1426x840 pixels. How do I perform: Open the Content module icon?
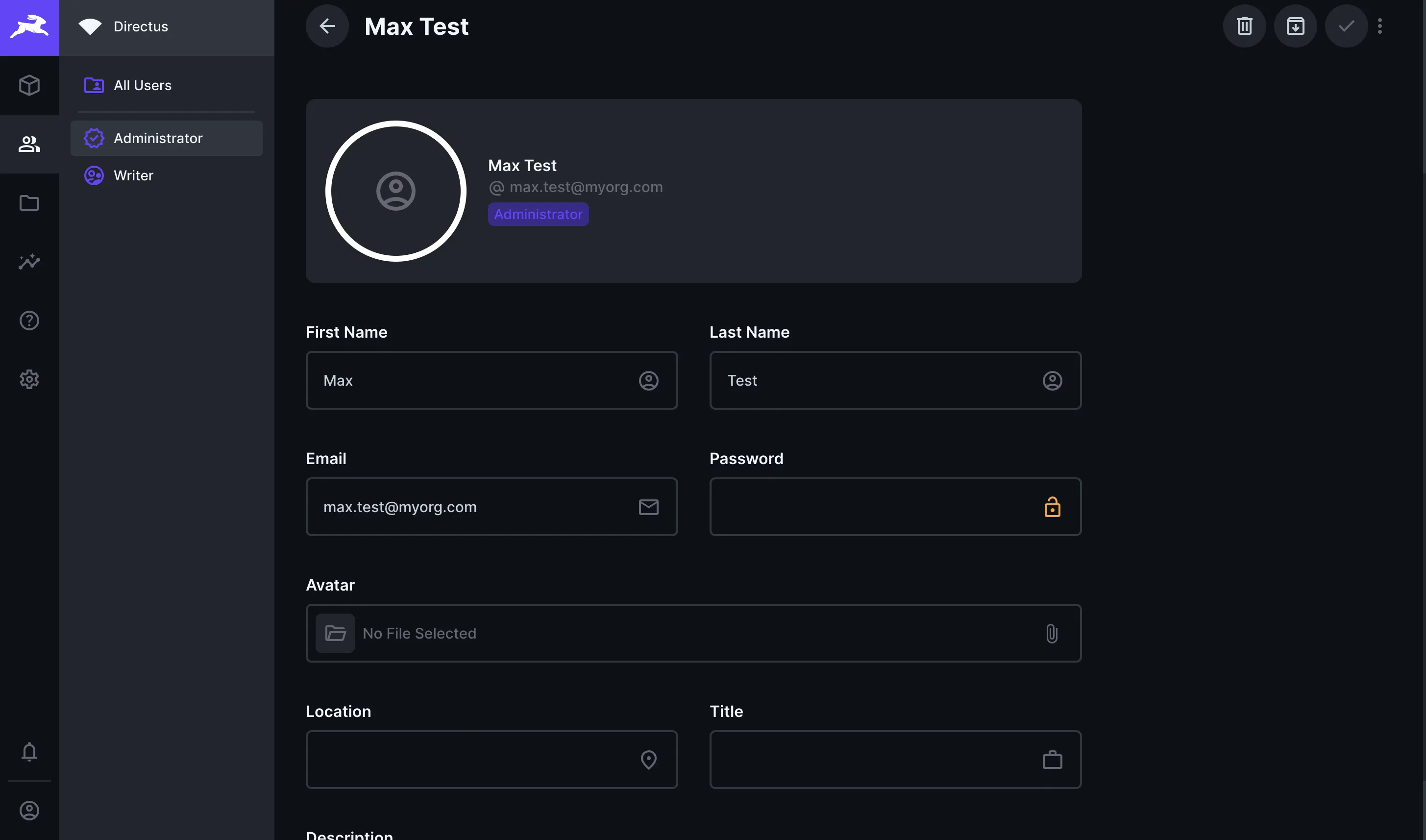pos(29,85)
